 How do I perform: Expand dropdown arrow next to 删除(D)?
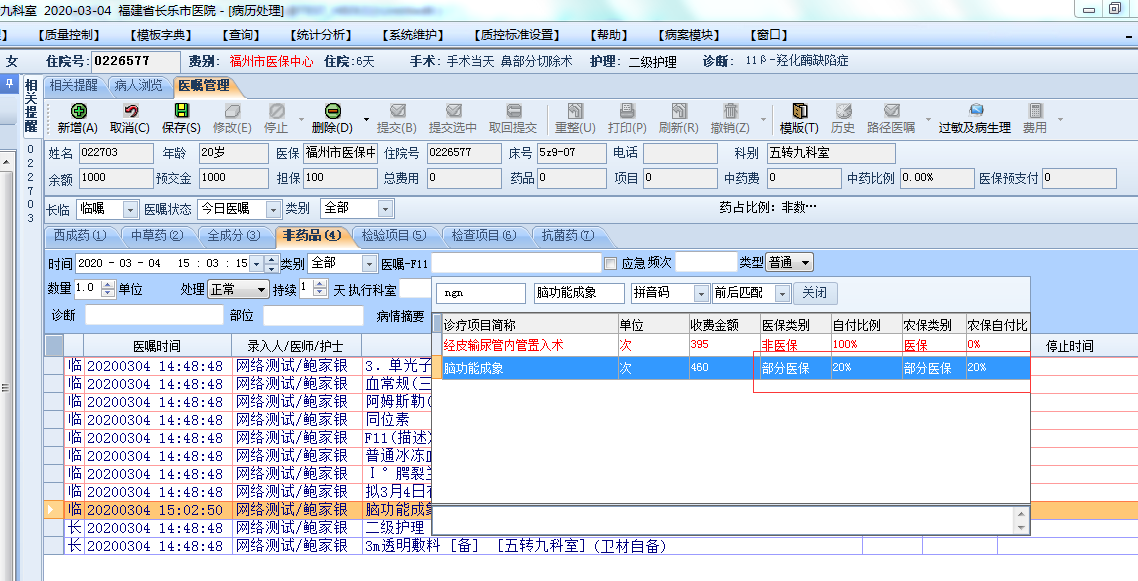366,119
